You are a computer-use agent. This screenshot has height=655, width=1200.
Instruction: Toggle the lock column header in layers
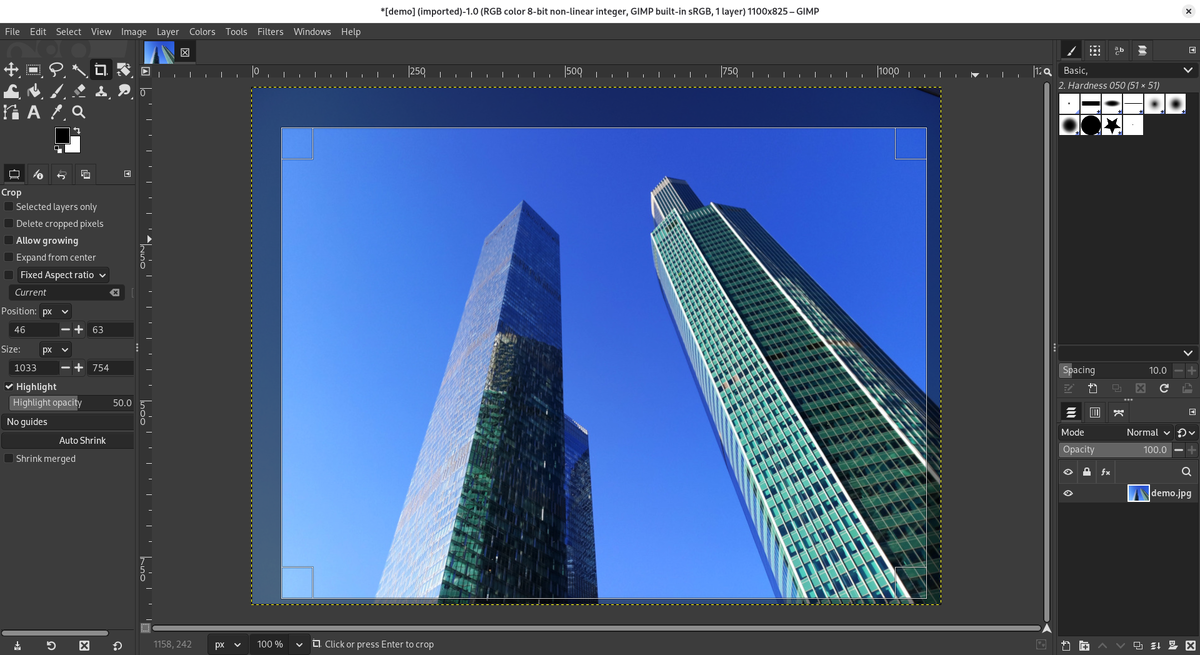click(1087, 472)
